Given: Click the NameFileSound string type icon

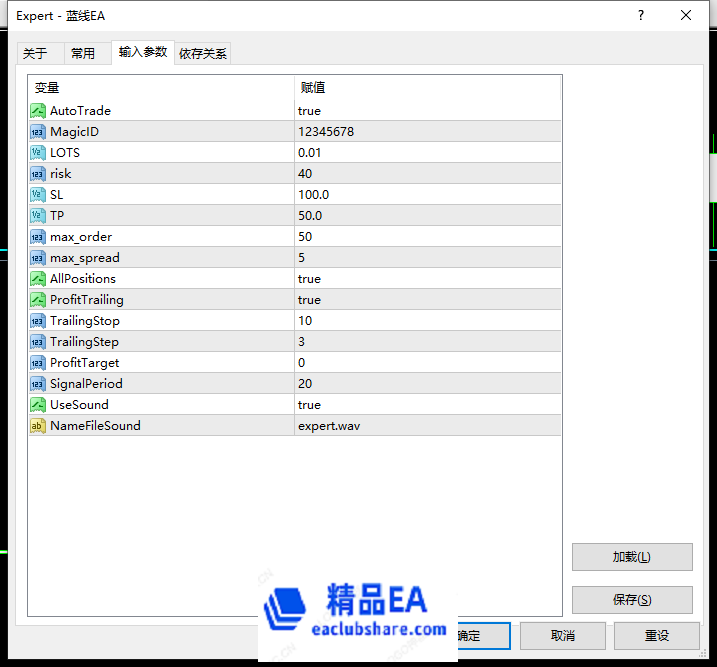Looking at the screenshot, I should [38, 426].
